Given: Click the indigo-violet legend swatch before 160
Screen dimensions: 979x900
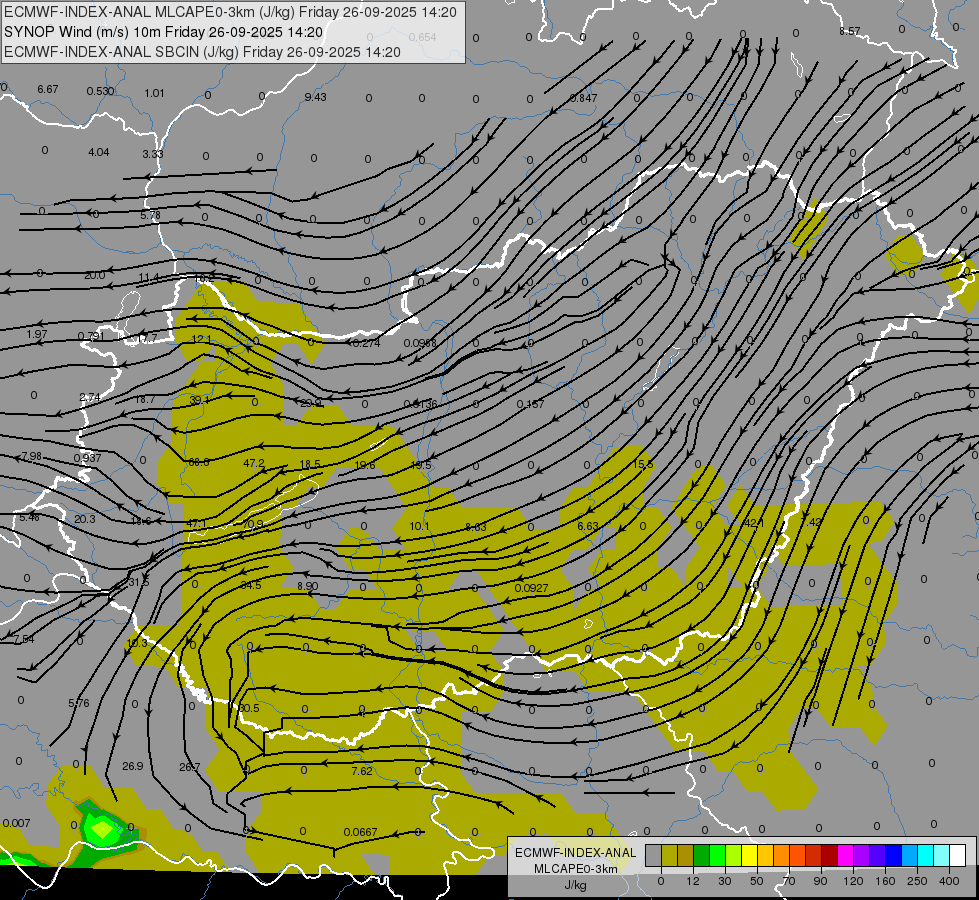Looking at the screenshot, I should pos(878,855).
